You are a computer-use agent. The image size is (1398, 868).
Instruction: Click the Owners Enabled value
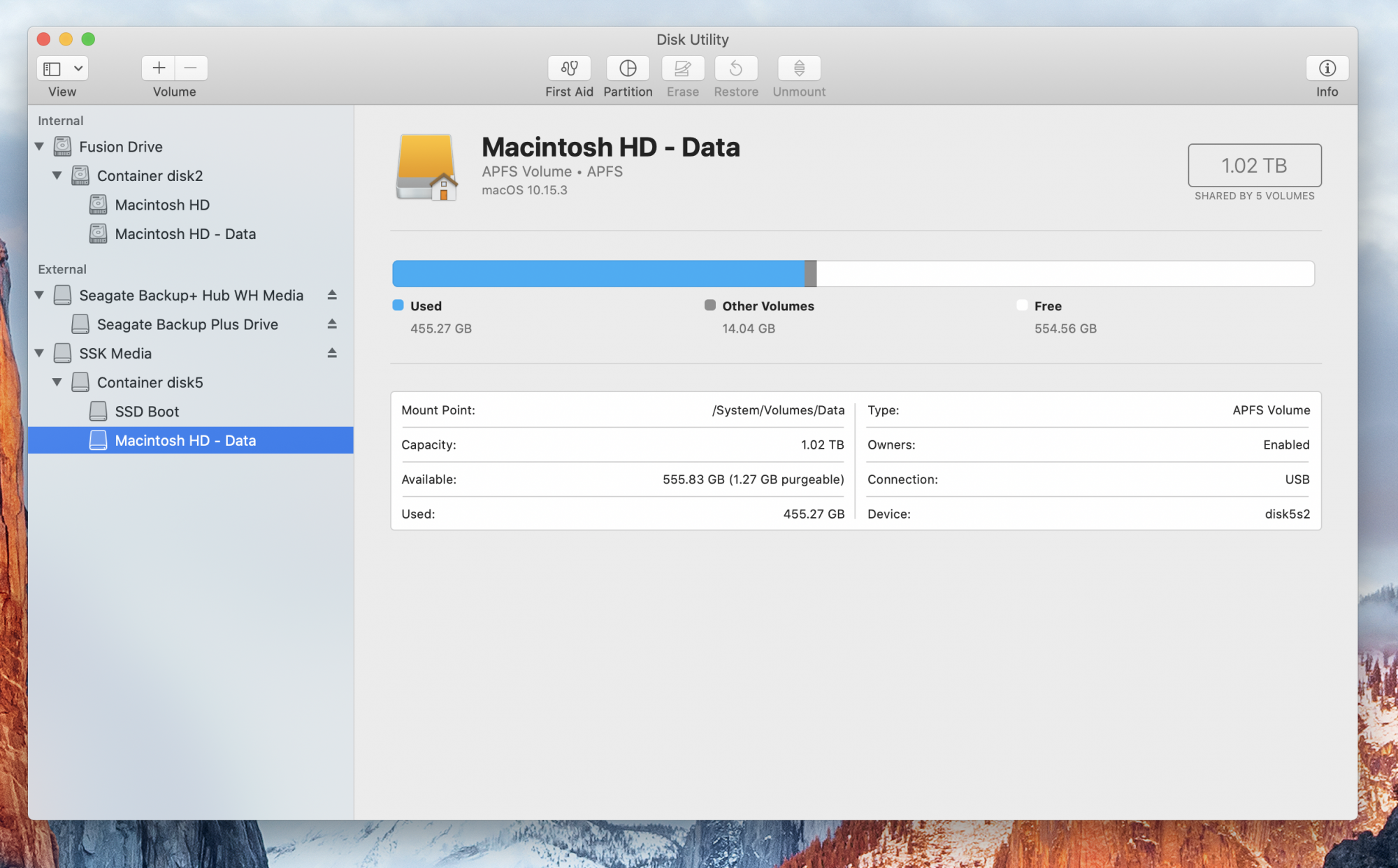click(x=1286, y=444)
